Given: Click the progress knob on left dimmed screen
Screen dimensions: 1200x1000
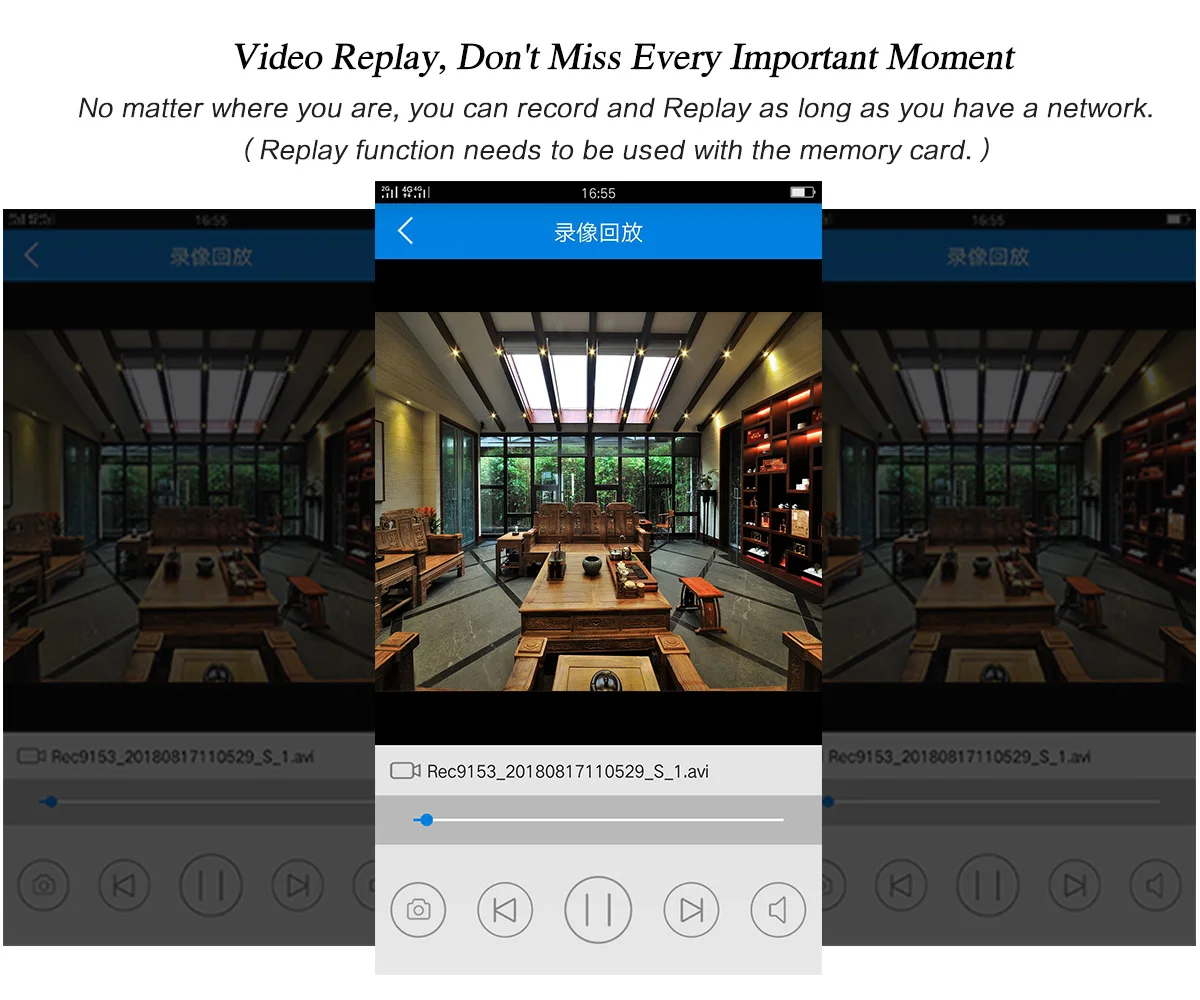Looking at the screenshot, I should (x=51, y=801).
